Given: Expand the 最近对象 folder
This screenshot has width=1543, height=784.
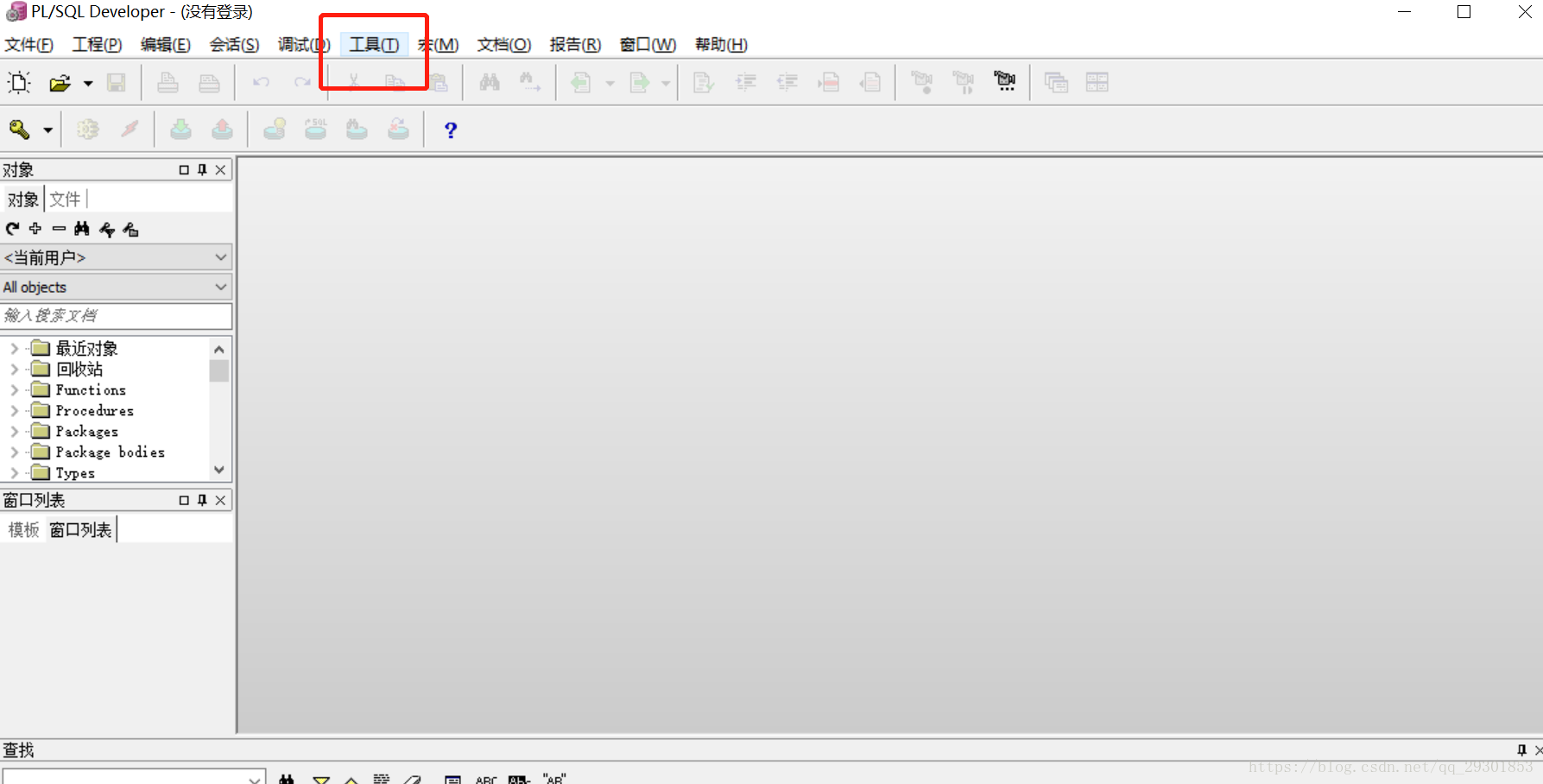Looking at the screenshot, I should (14, 349).
